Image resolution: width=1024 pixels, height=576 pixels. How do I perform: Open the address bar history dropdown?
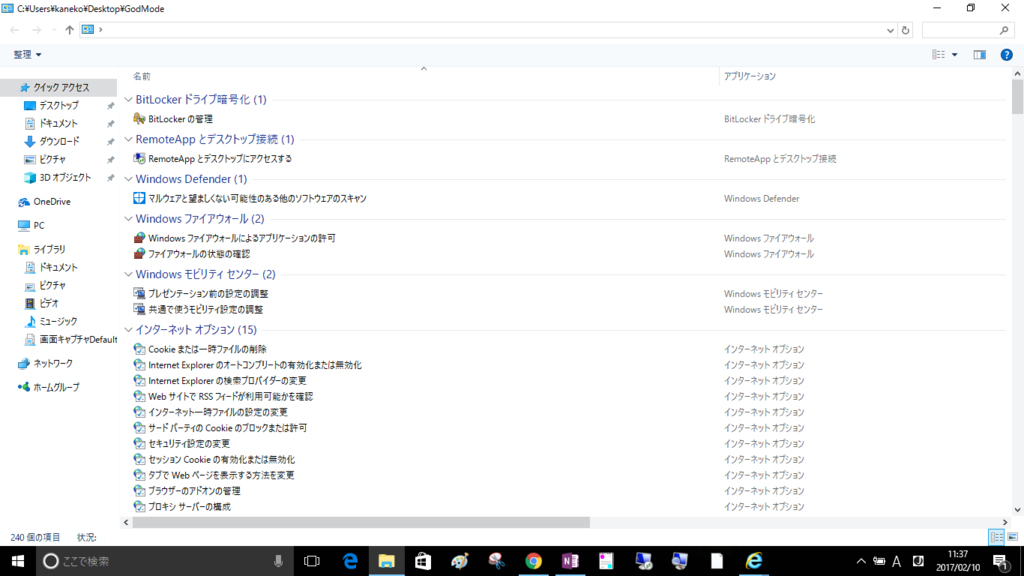890,30
